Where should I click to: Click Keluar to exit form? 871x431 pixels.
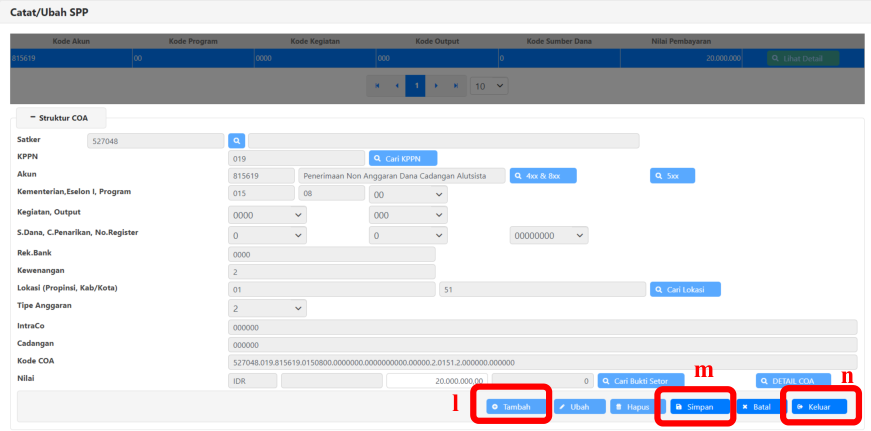[x=819, y=407]
